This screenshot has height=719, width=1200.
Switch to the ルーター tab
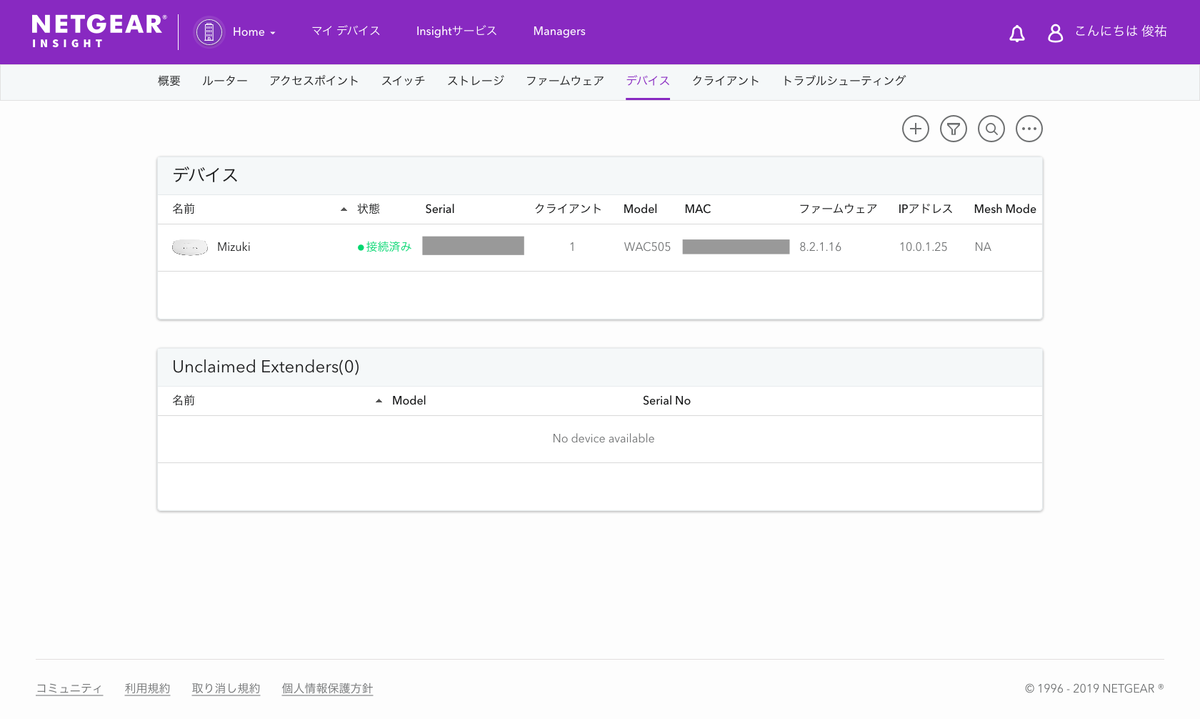click(x=225, y=81)
